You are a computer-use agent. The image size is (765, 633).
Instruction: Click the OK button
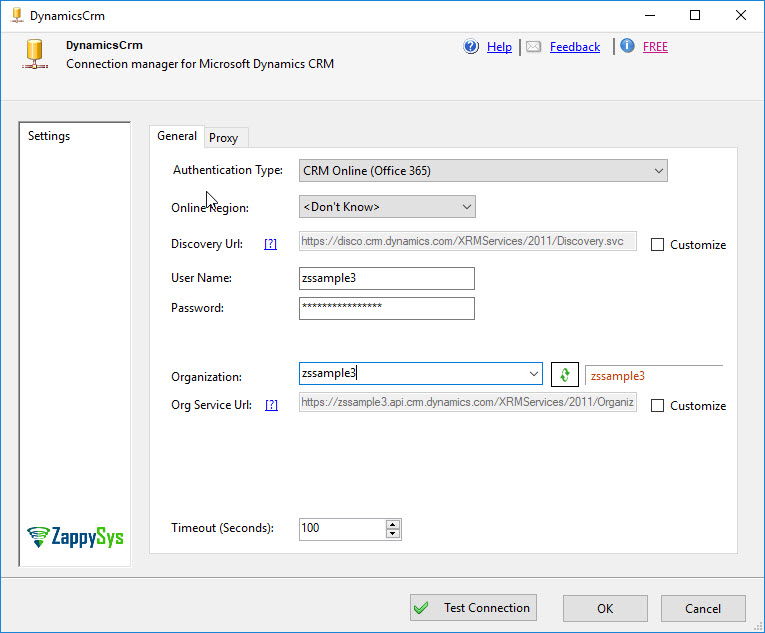pos(605,609)
